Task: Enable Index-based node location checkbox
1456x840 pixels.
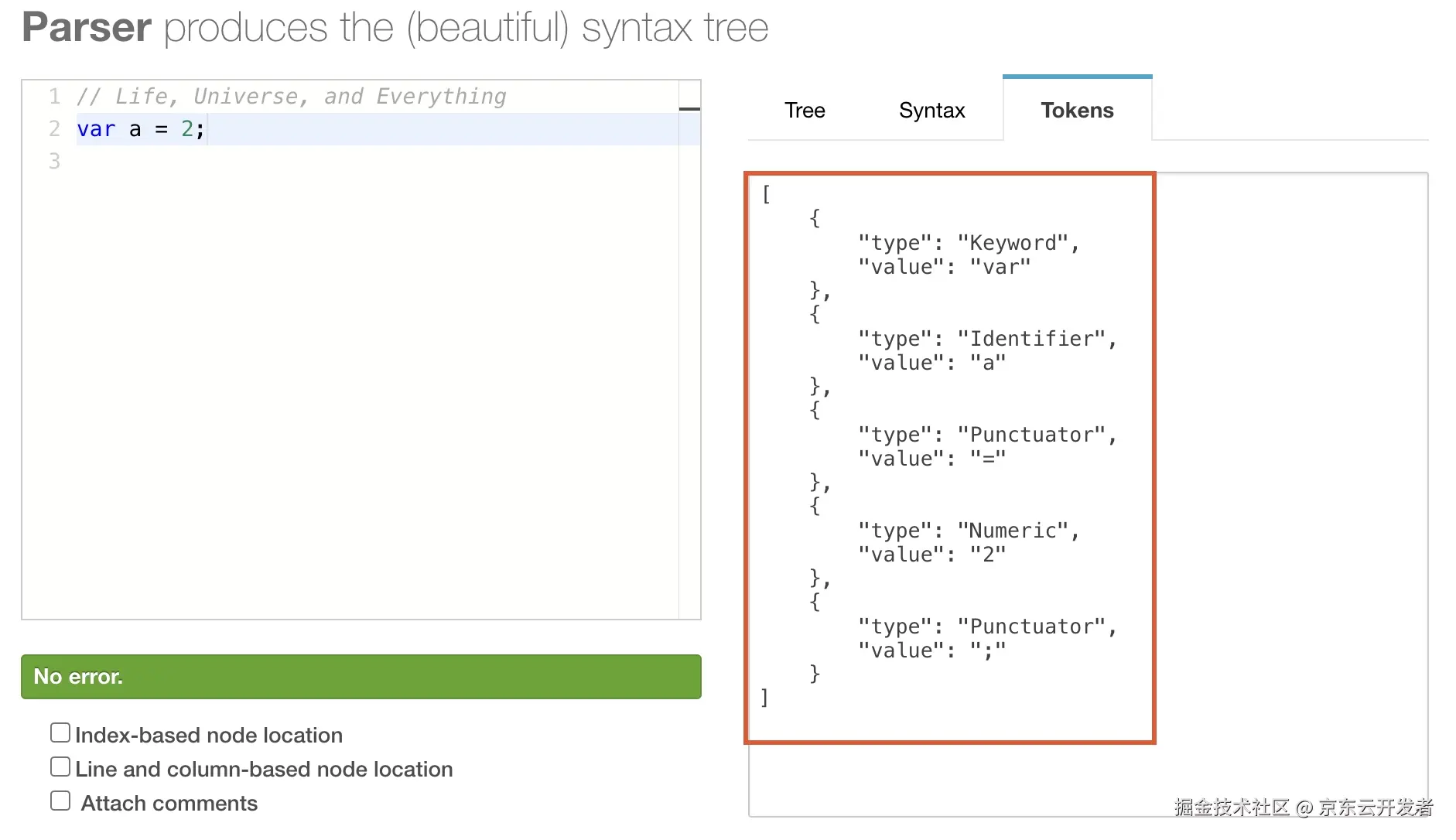Action: [60, 732]
